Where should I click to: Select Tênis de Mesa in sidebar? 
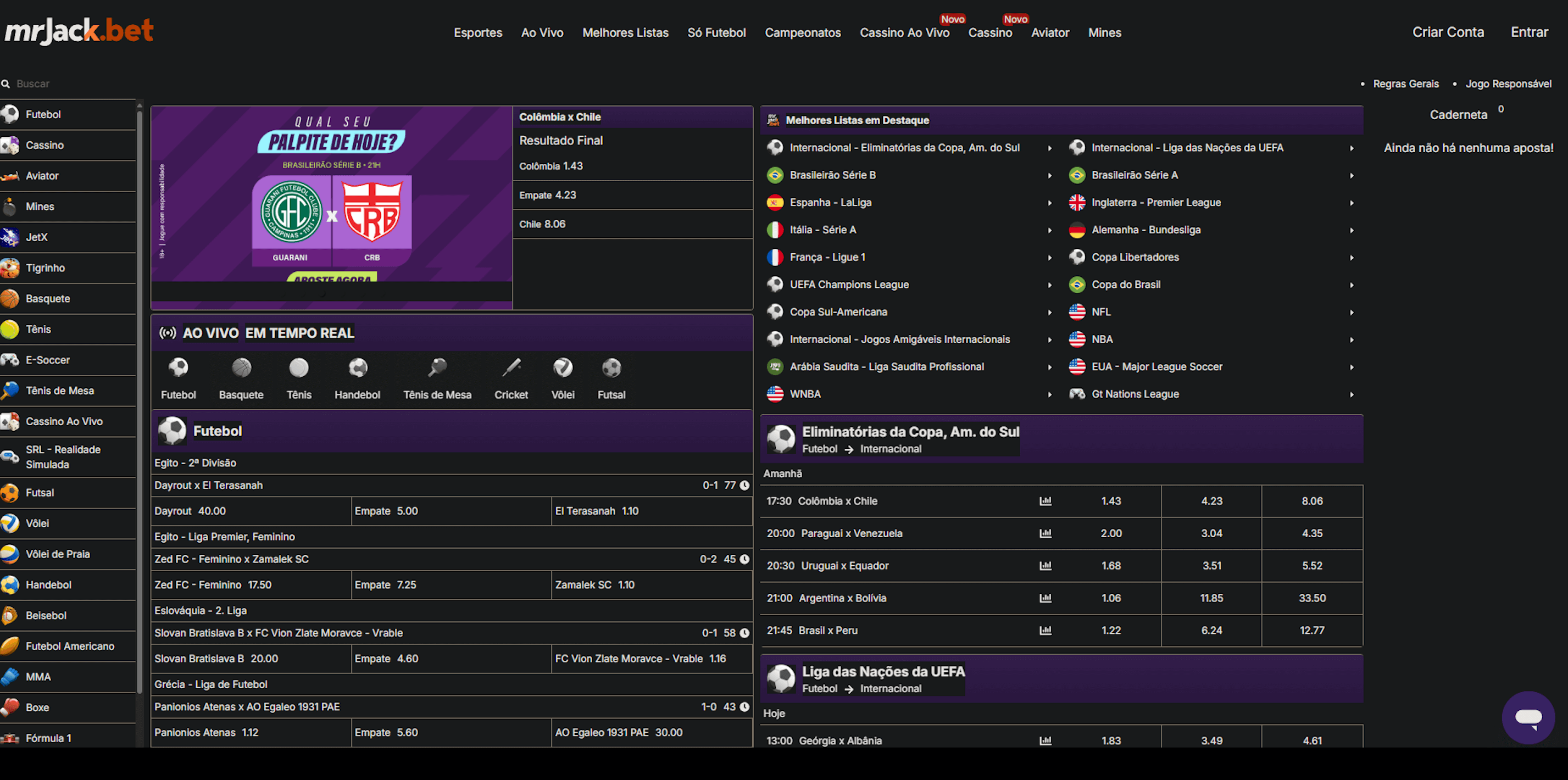click(x=68, y=391)
